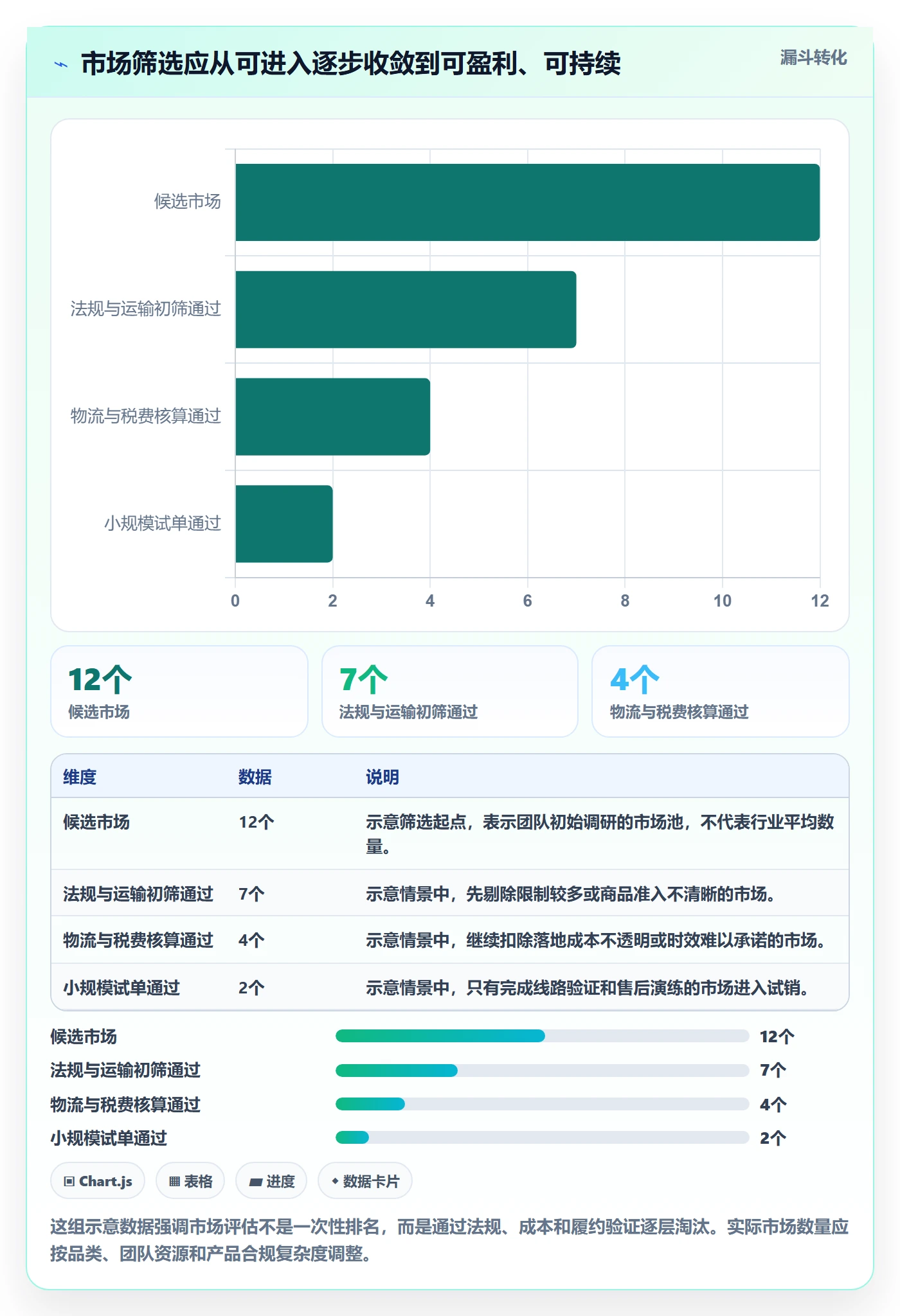Click the 4个 物流与税费核算通过 data card

(720, 691)
